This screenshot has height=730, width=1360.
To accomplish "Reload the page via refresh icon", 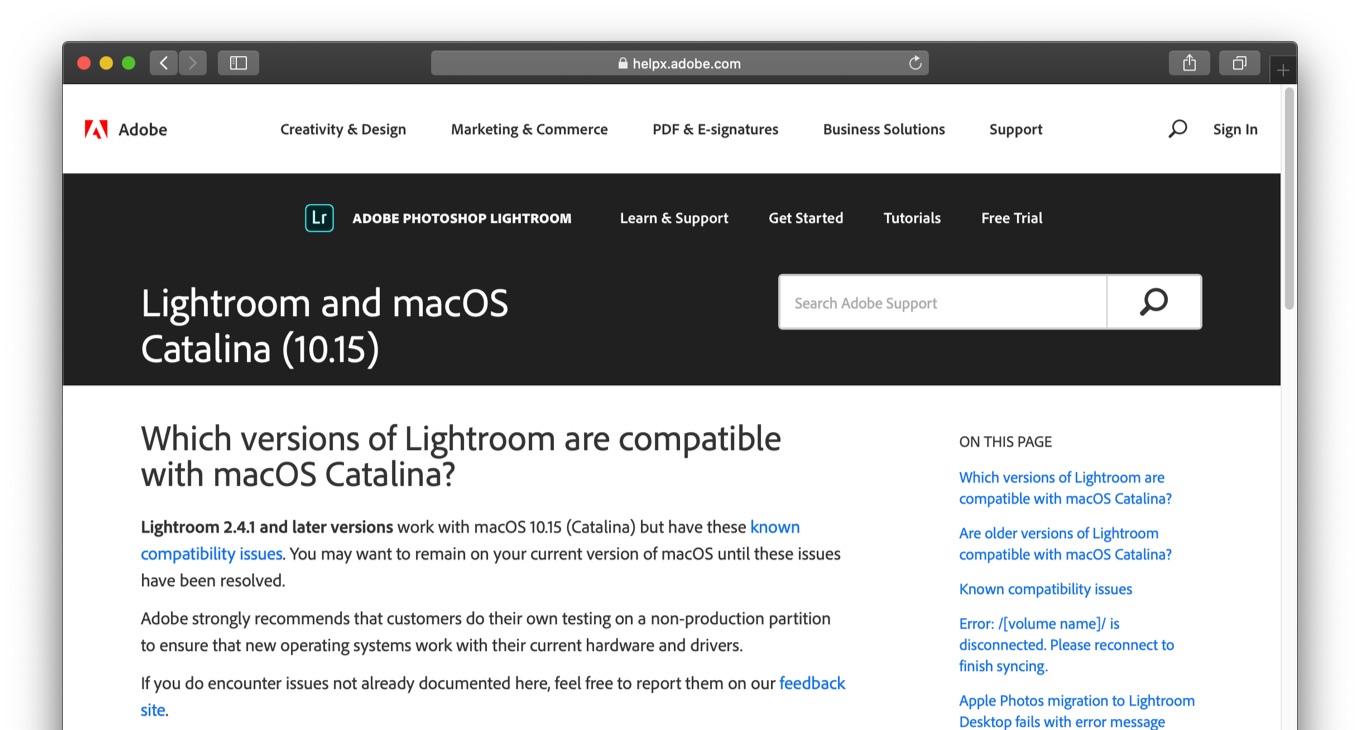I will tap(914, 63).
